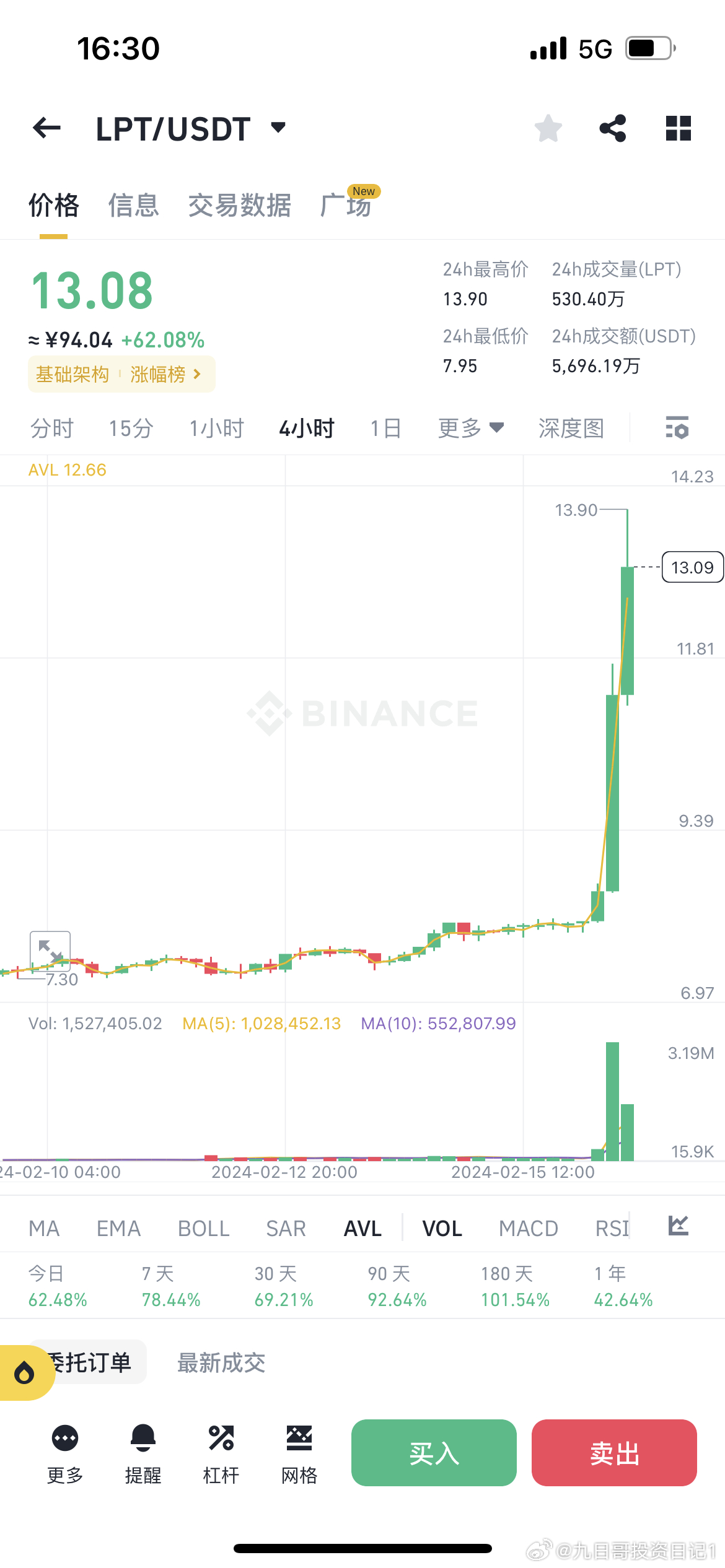Tap the yellow flame floating button

tap(24, 1373)
